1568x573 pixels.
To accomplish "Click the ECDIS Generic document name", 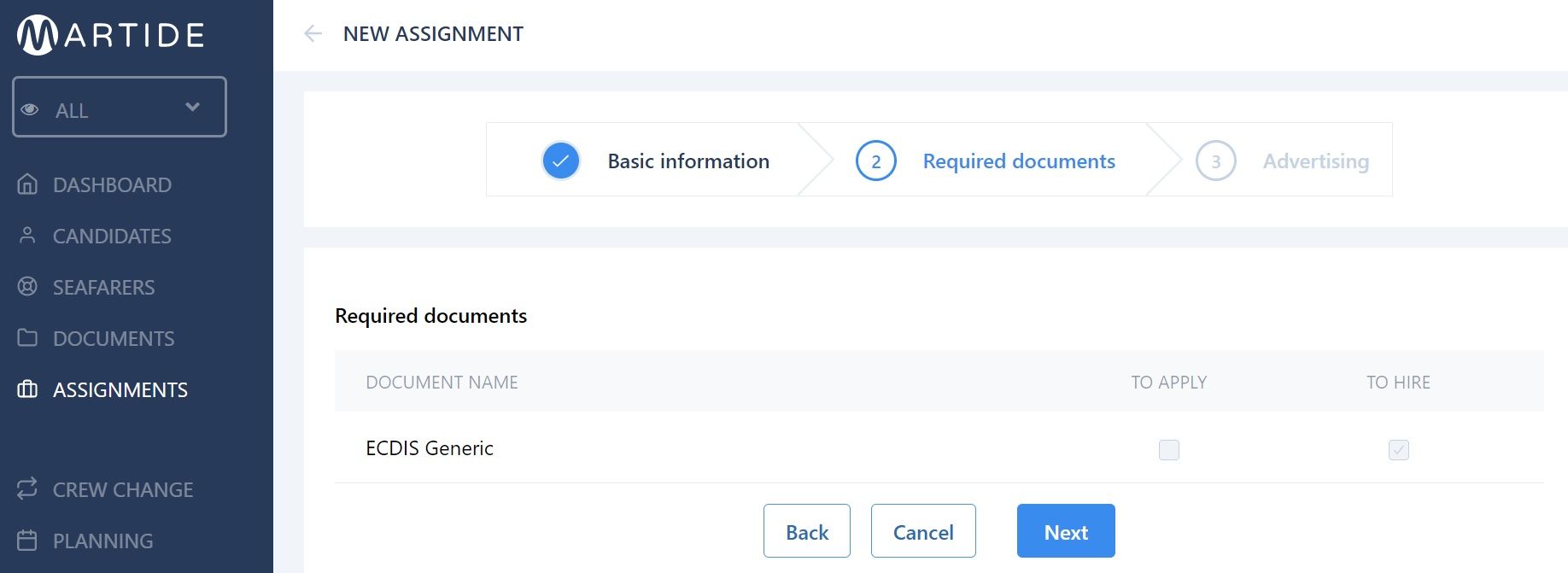I will coord(430,448).
